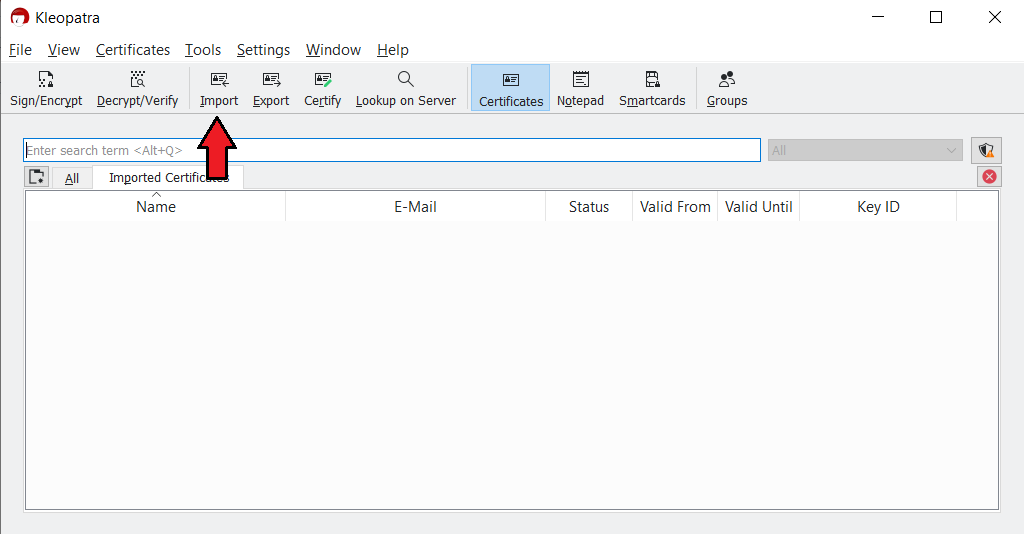Sort by the E-Mail column header
Screen dimensions: 1024x534
click(415, 206)
